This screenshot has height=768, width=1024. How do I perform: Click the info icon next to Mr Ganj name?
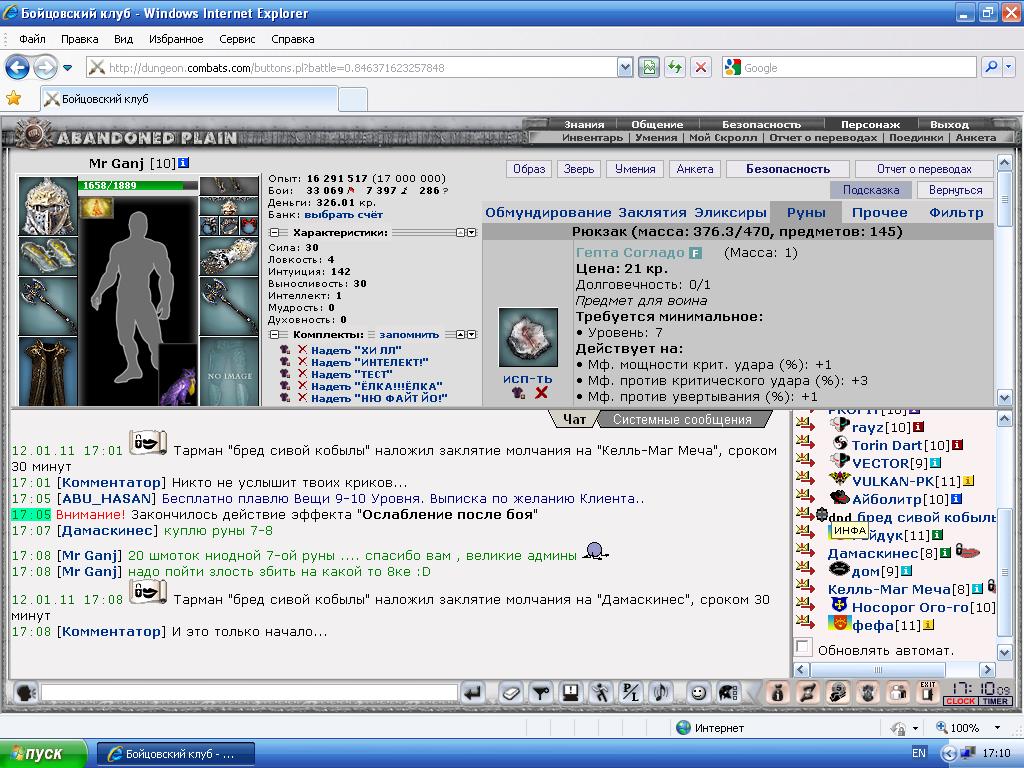(x=184, y=163)
